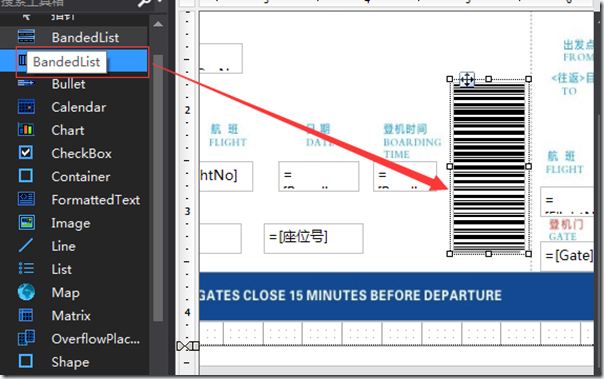604x379 pixels.
Task: Click the BandedList label text
Action: click(x=85, y=37)
